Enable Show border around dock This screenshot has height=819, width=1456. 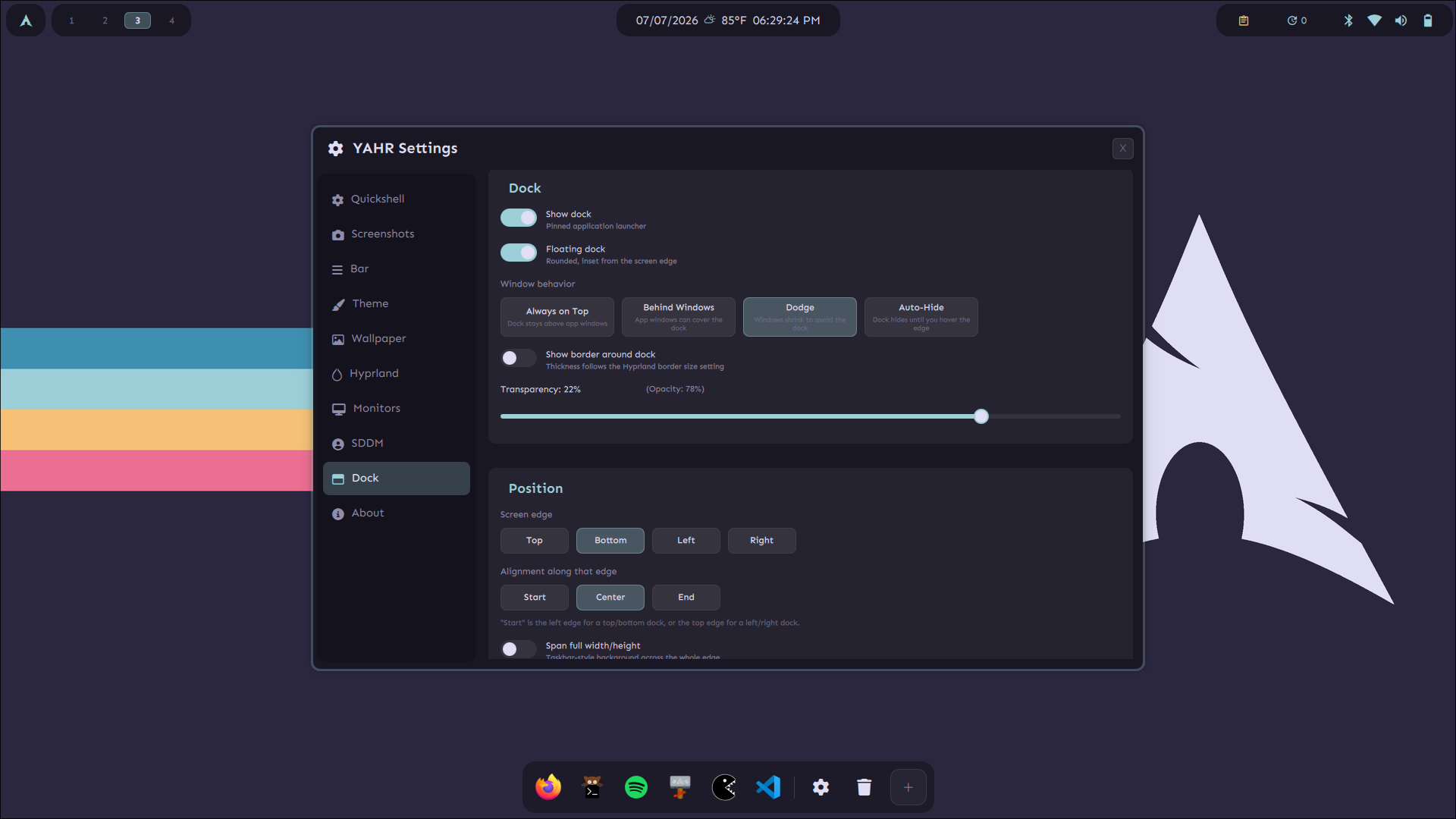pyautogui.click(x=519, y=358)
